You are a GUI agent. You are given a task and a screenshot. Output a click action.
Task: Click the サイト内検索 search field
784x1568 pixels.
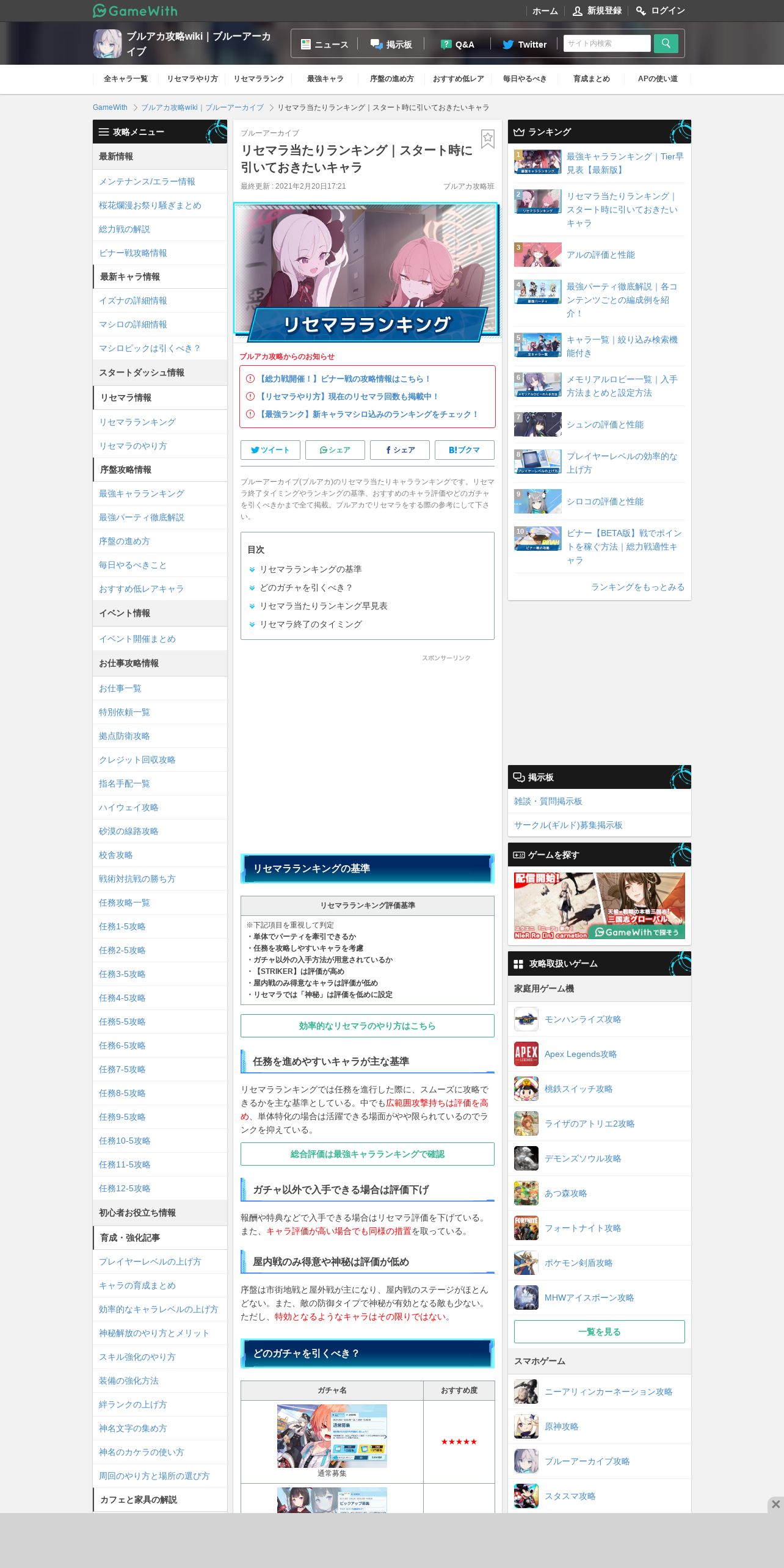[607, 43]
